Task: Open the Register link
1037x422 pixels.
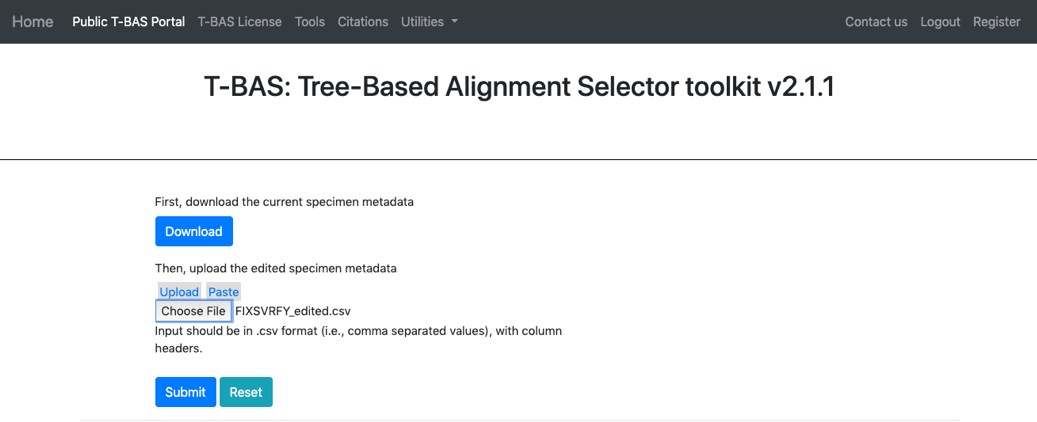Action: (996, 22)
